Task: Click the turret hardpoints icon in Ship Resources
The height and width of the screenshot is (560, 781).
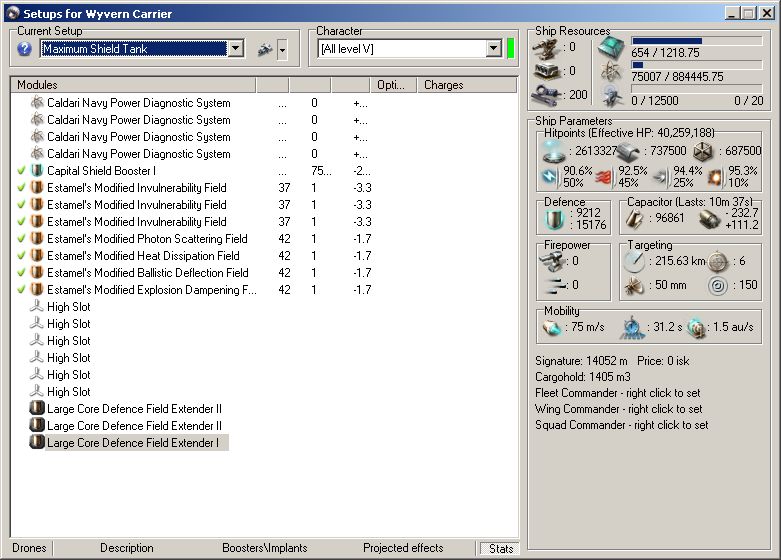Action: pos(545,49)
